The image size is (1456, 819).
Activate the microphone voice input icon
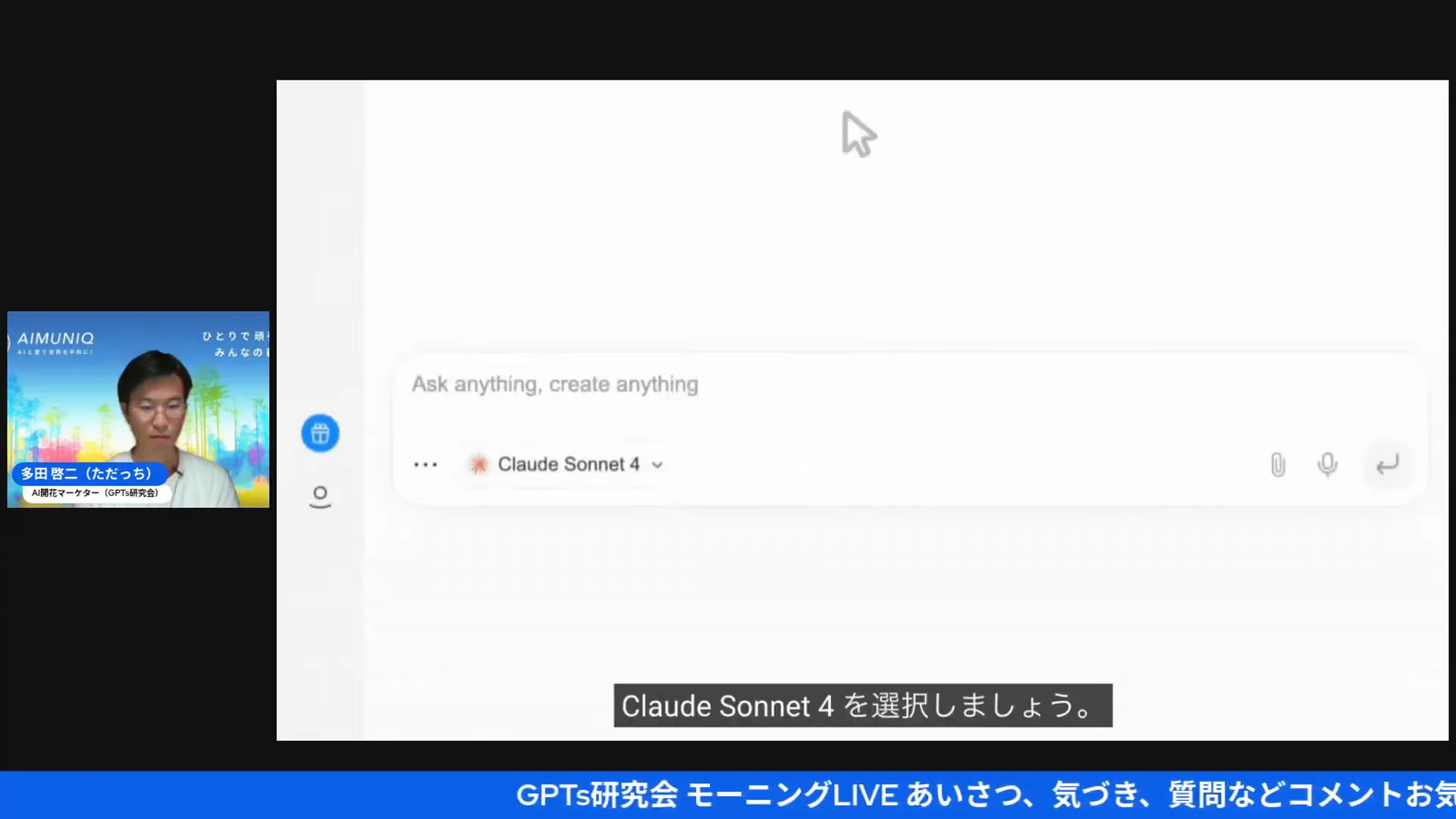(x=1327, y=464)
